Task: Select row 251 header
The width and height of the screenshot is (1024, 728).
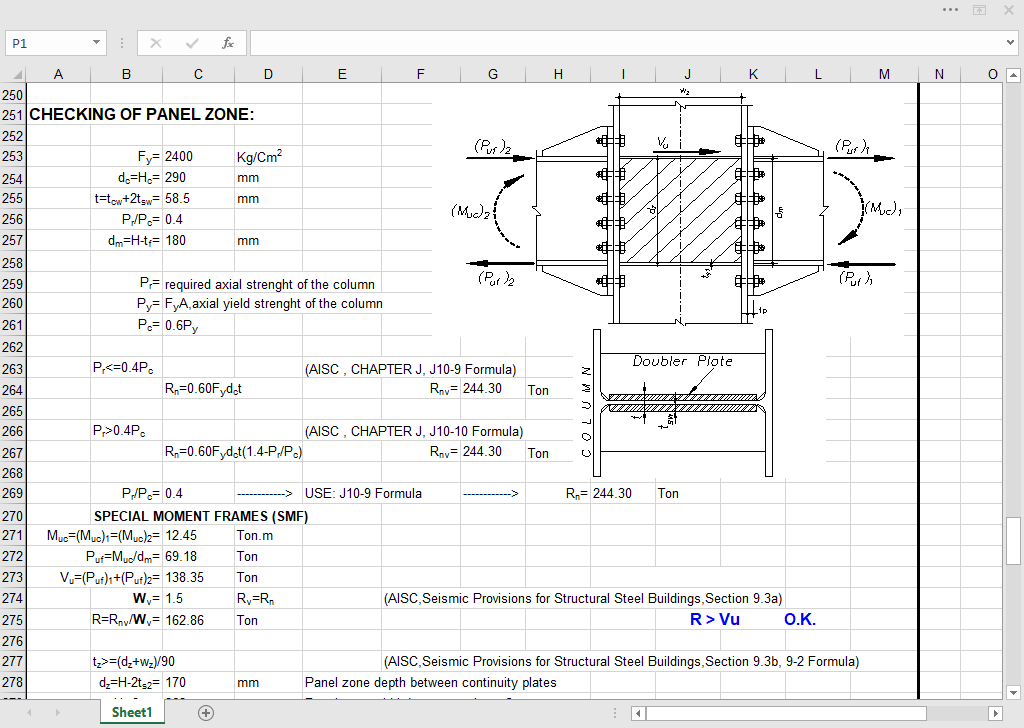Action: 12,115
